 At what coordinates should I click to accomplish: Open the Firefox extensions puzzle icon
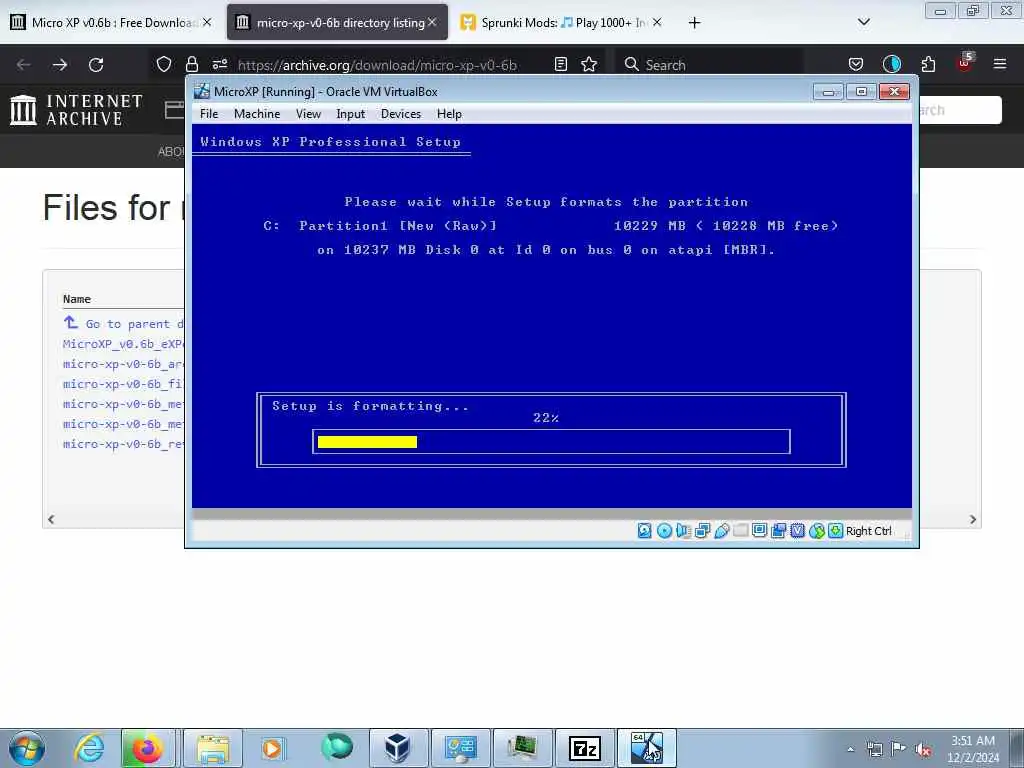coord(928,64)
